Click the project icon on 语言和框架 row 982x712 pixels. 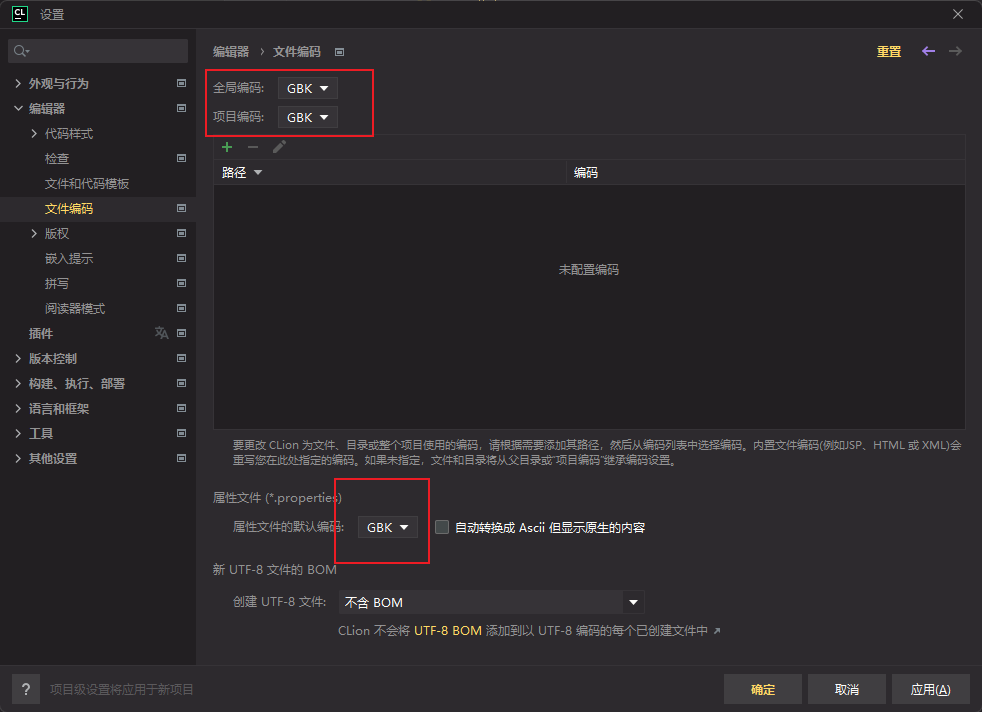(x=182, y=408)
